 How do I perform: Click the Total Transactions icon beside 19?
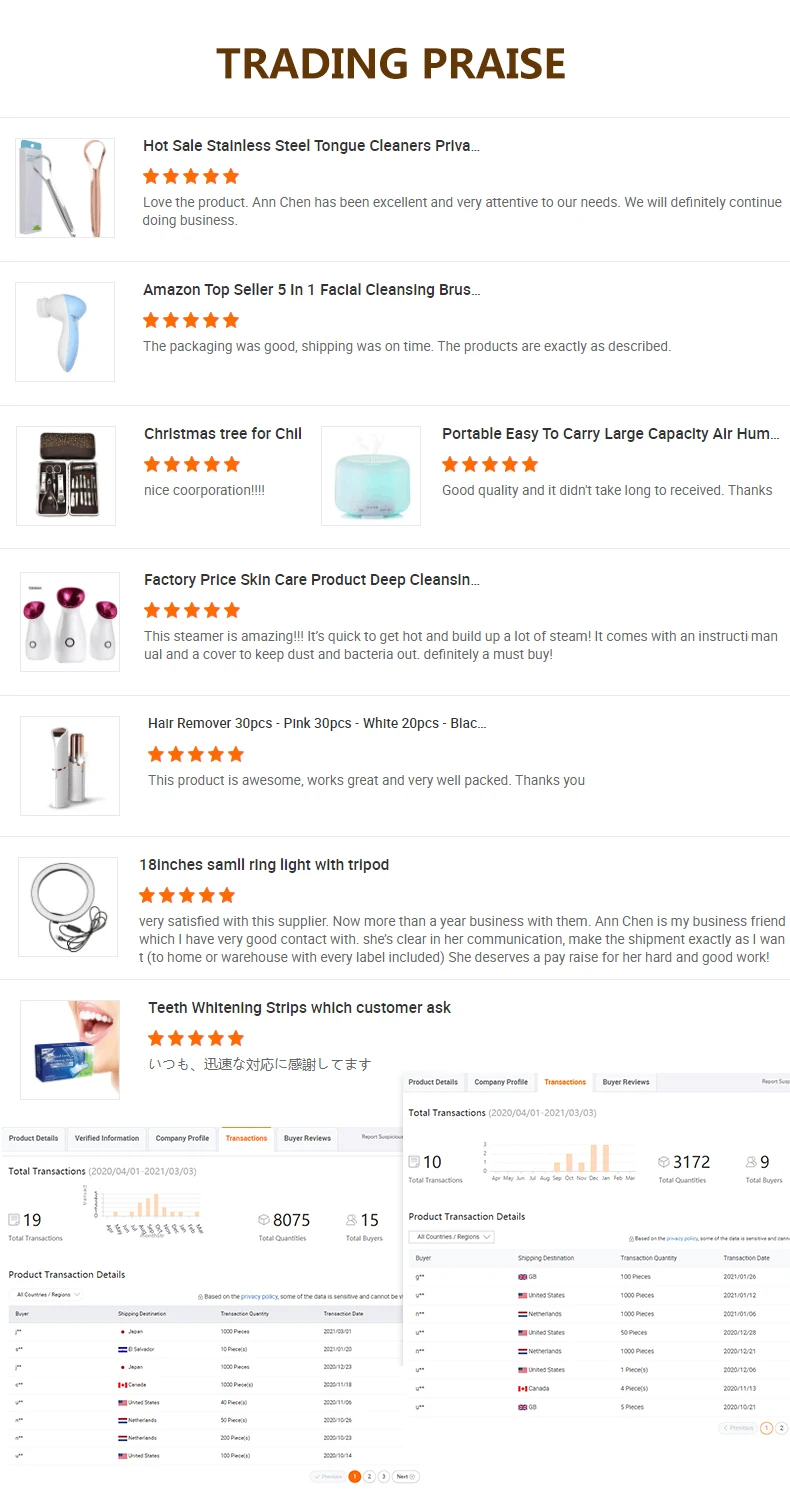pyautogui.click(x=14, y=1220)
